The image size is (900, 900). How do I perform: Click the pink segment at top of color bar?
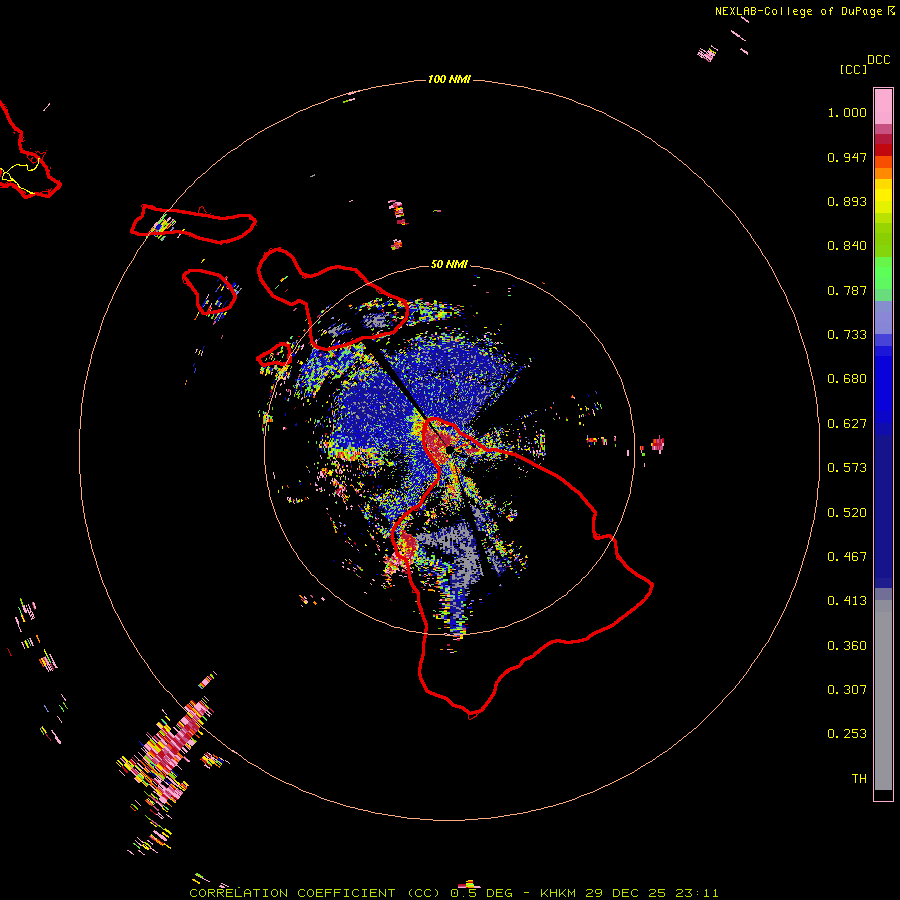point(883,107)
